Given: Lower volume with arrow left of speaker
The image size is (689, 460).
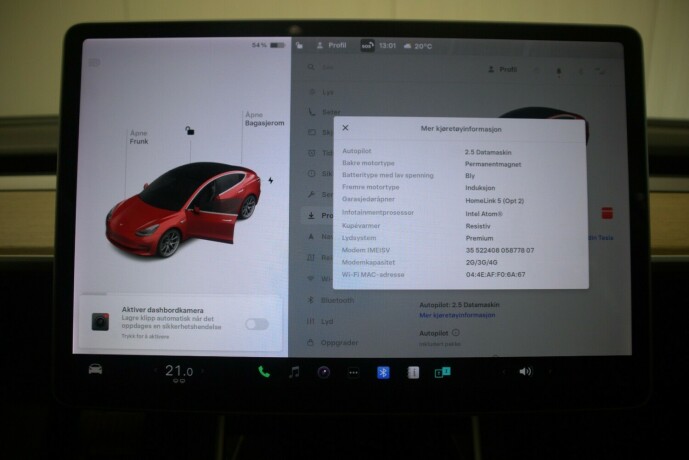Looking at the screenshot, I should pos(504,372).
